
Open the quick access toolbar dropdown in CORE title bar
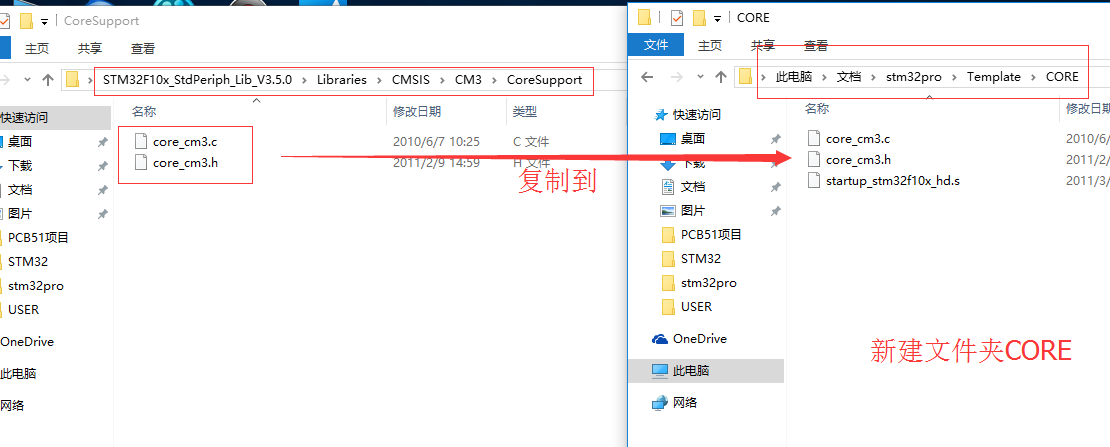[717, 18]
